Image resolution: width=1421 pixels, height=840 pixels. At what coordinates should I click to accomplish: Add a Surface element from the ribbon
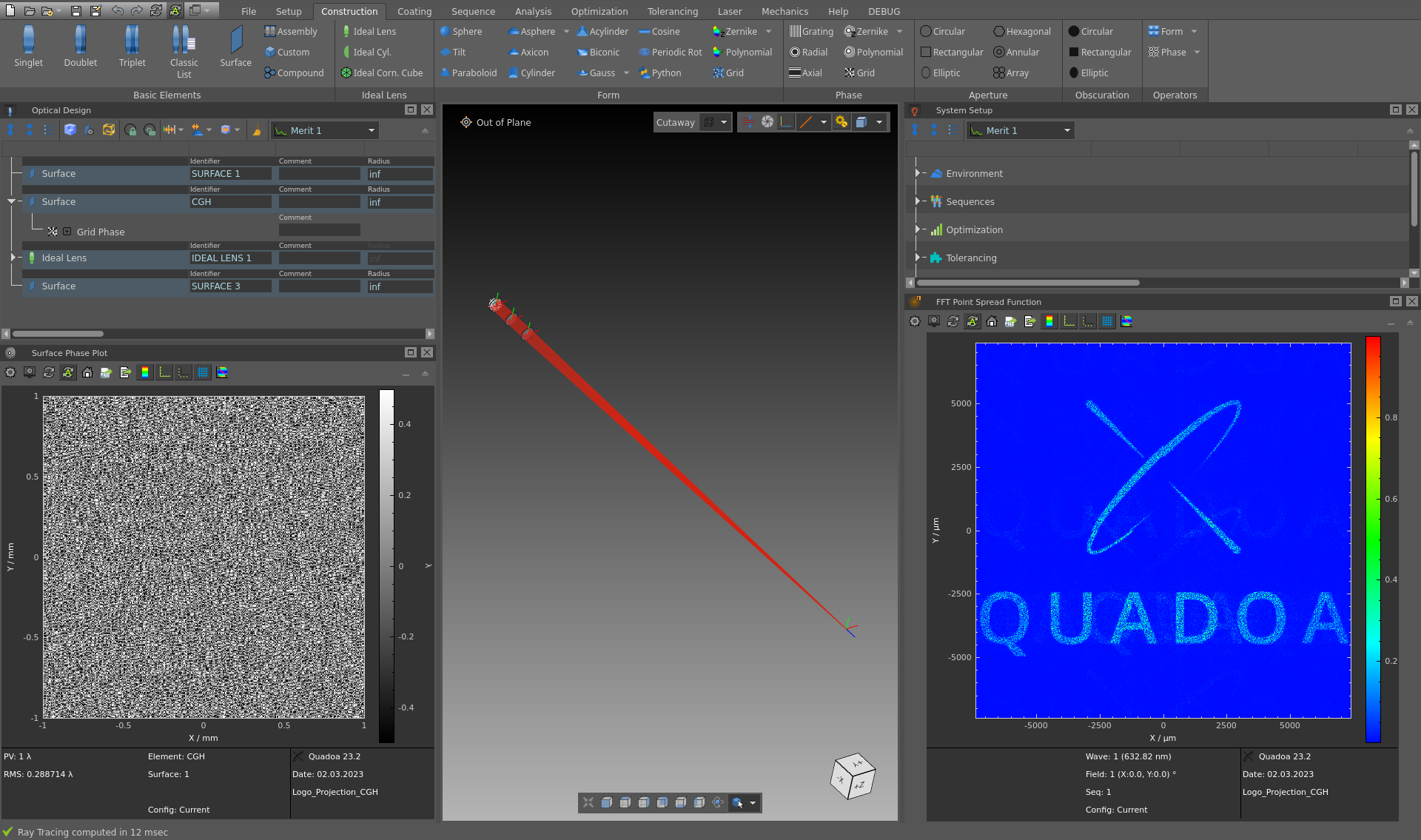pyautogui.click(x=235, y=47)
